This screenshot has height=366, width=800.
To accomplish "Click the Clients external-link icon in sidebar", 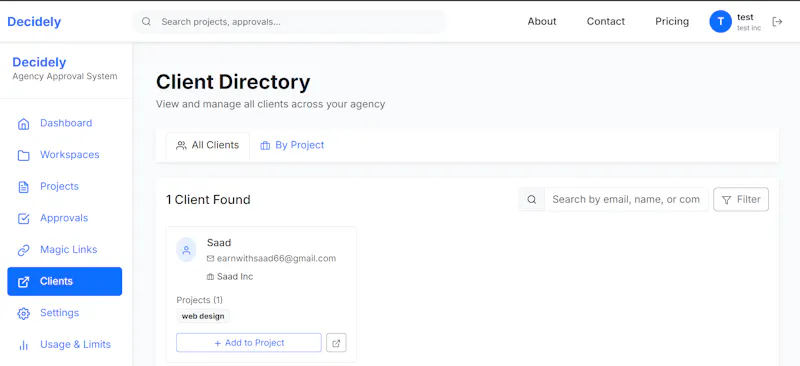I will (x=23, y=282).
